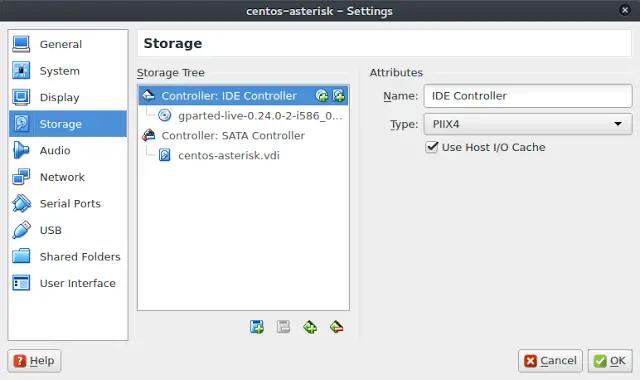Open the controller Type dropdown PIIX4
Viewport: 640px width, 380px height.
tap(528, 124)
